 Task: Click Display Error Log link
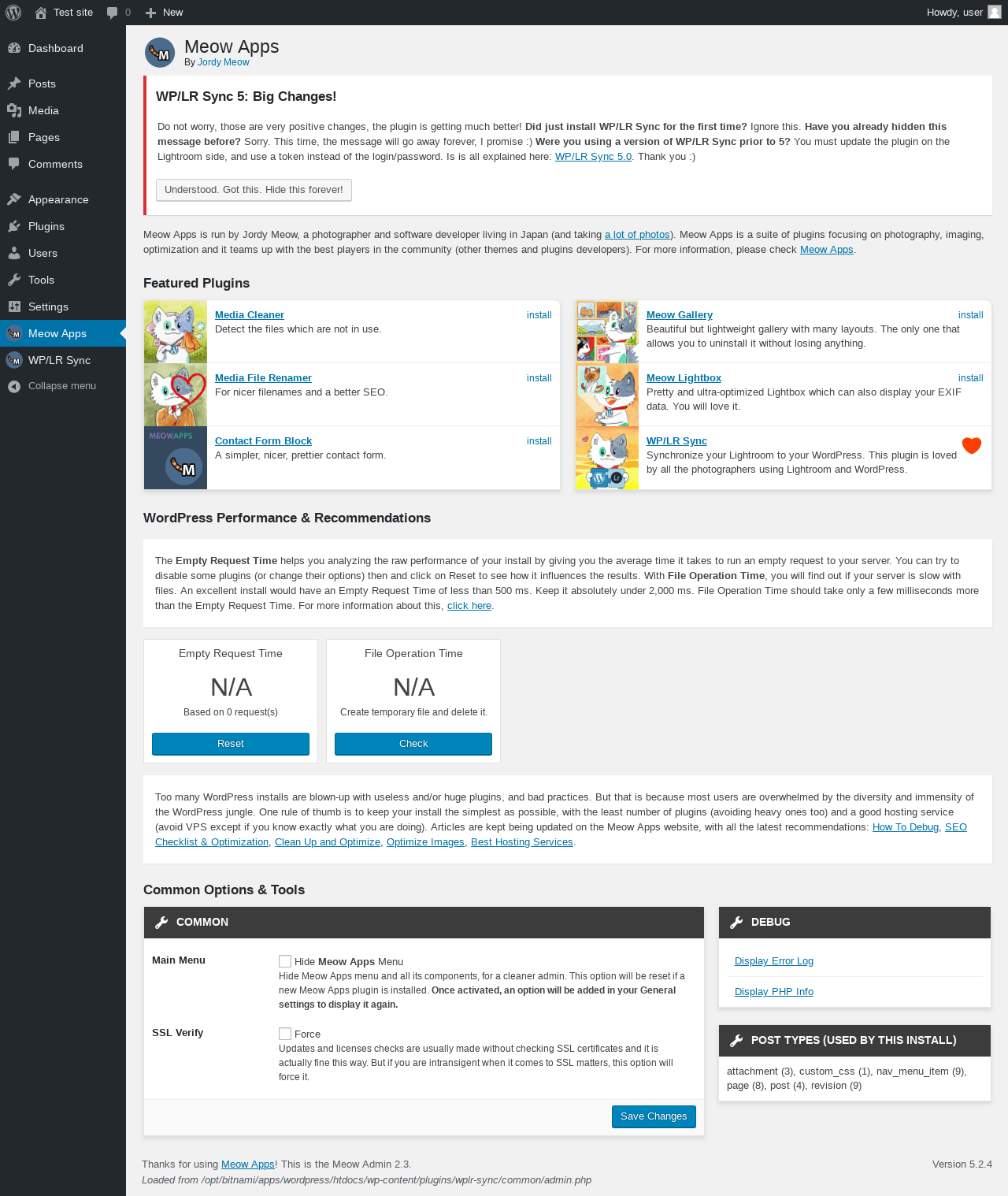point(774,961)
